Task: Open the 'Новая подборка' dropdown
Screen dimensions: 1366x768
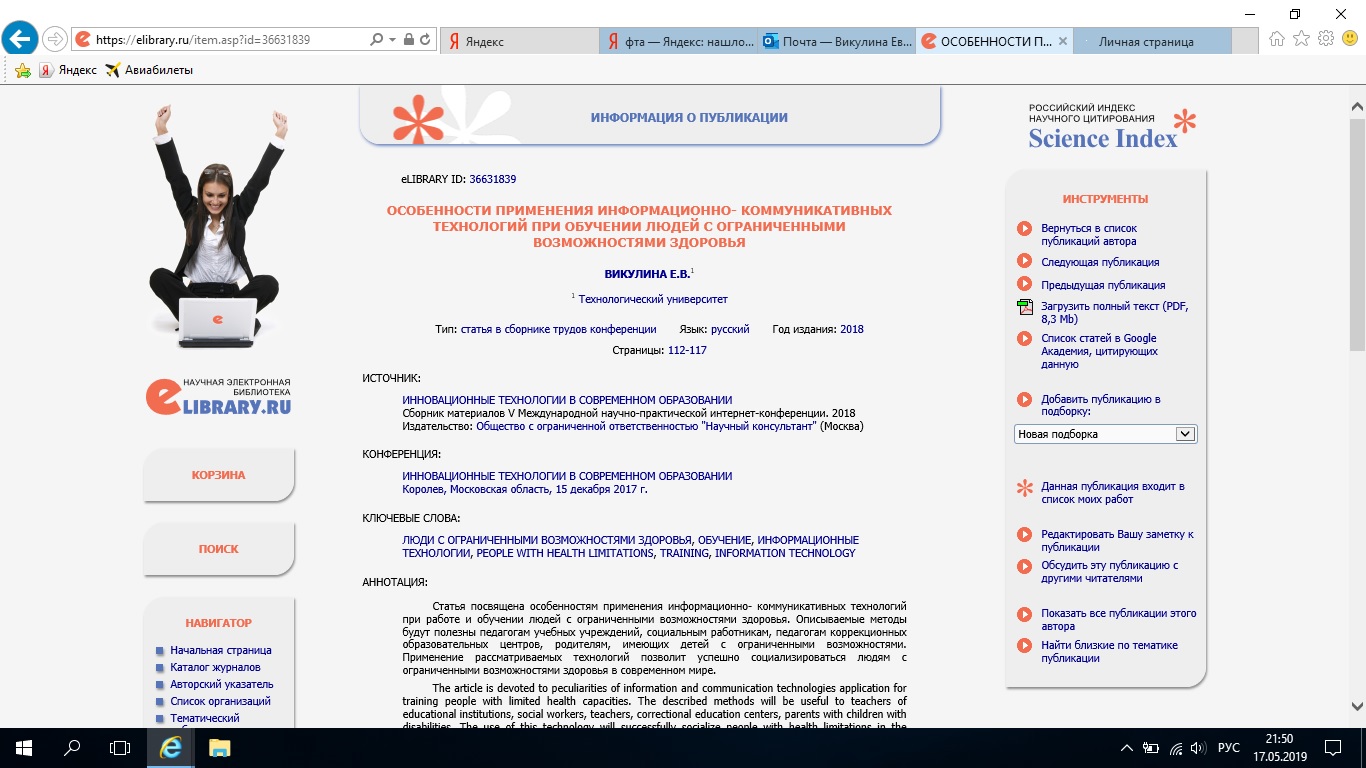Action: [x=1105, y=434]
